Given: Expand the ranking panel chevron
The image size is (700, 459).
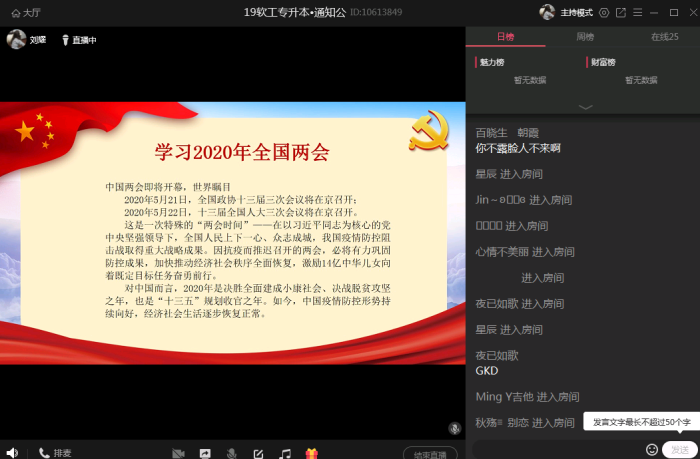Looking at the screenshot, I should 585,106.
